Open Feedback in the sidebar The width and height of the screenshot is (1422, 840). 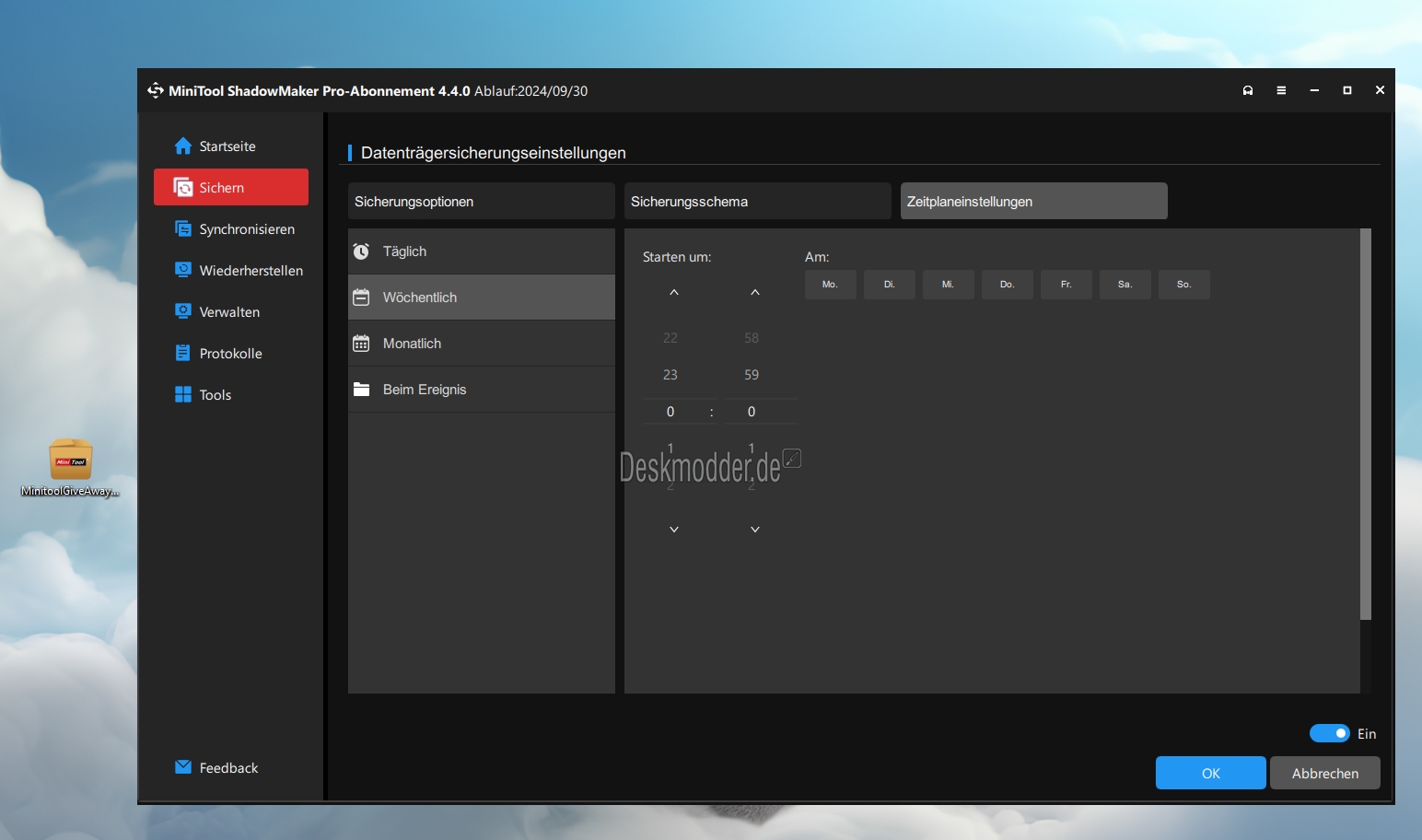click(x=231, y=767)
